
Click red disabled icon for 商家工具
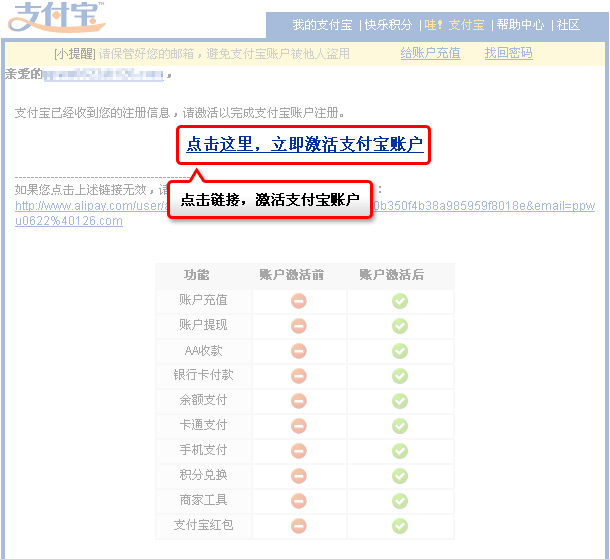tap(299, 501)
